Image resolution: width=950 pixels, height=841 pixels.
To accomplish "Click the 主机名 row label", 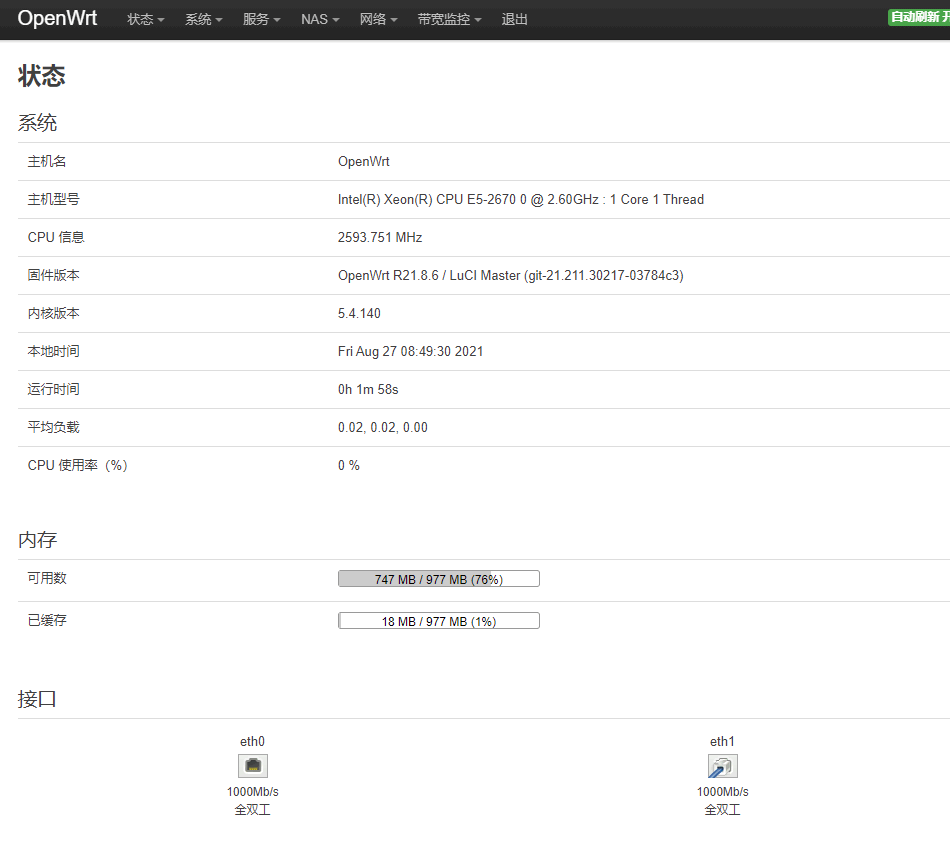I will coord(47,161).
